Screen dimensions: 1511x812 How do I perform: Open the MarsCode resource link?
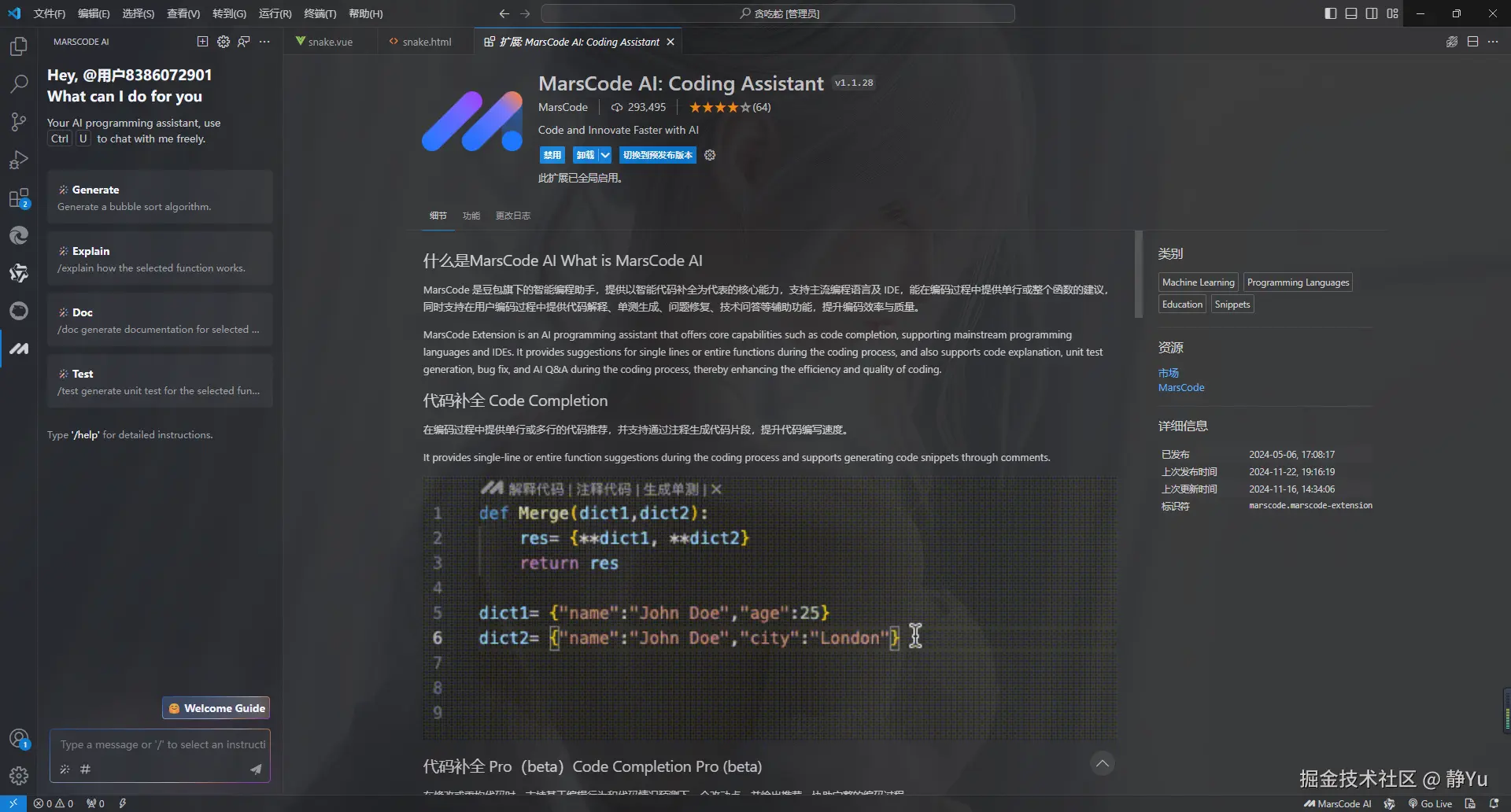coord(1181,388)
